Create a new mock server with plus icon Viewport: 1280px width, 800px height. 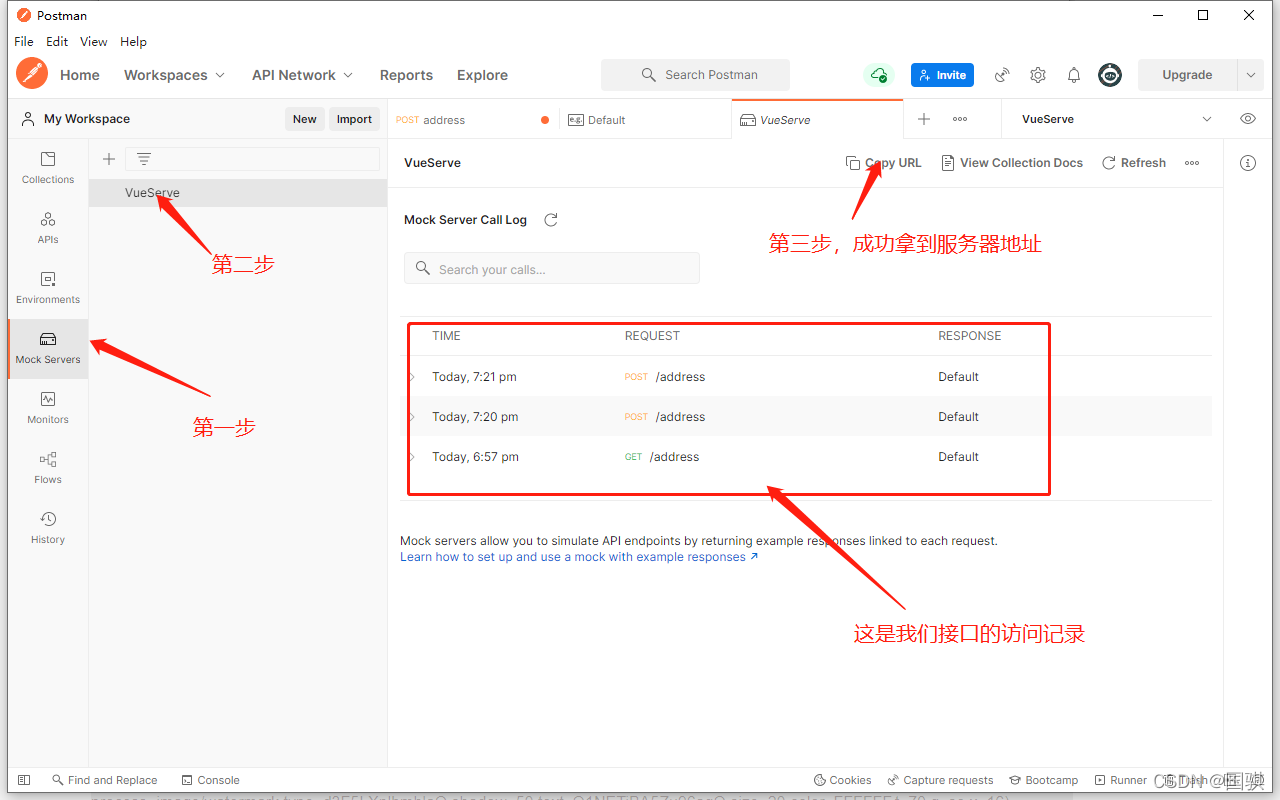tap(109, 159)
